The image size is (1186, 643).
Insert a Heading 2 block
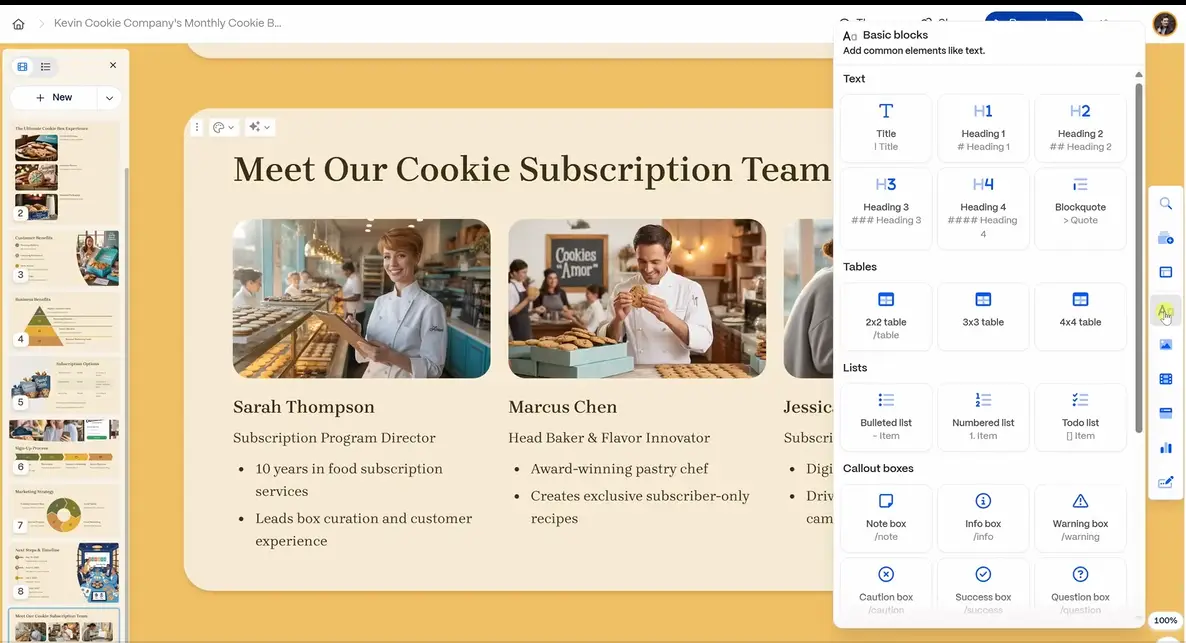1080,128
